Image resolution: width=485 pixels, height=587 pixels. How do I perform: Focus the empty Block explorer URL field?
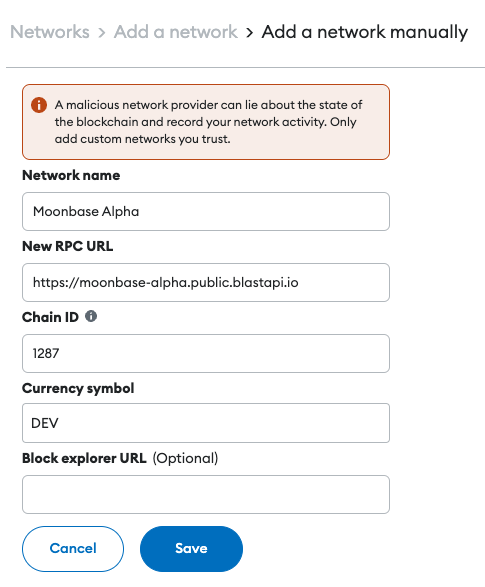[x=206, y=495]
